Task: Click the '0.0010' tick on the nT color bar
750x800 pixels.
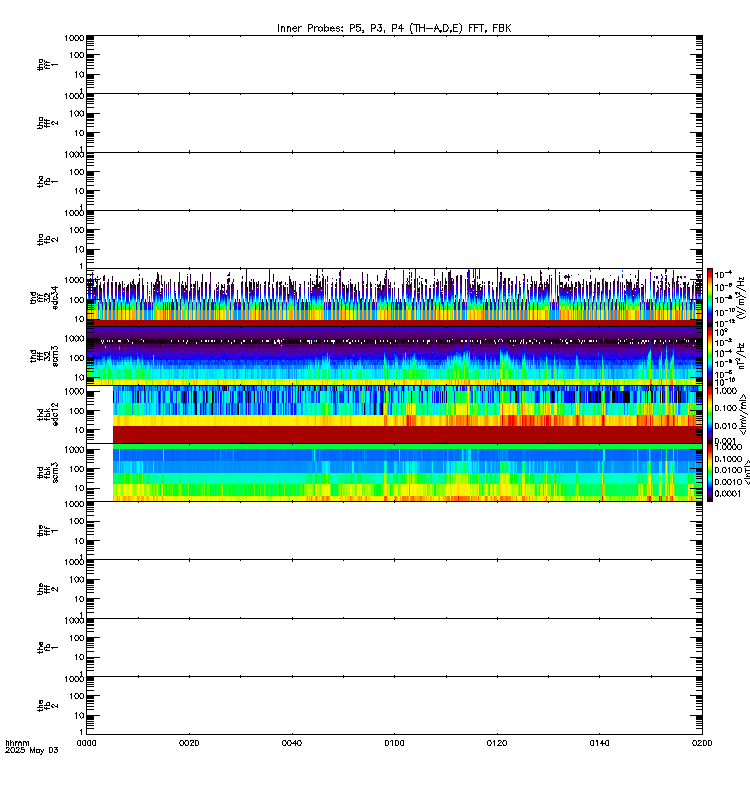Action: click(x=728, y=482)
